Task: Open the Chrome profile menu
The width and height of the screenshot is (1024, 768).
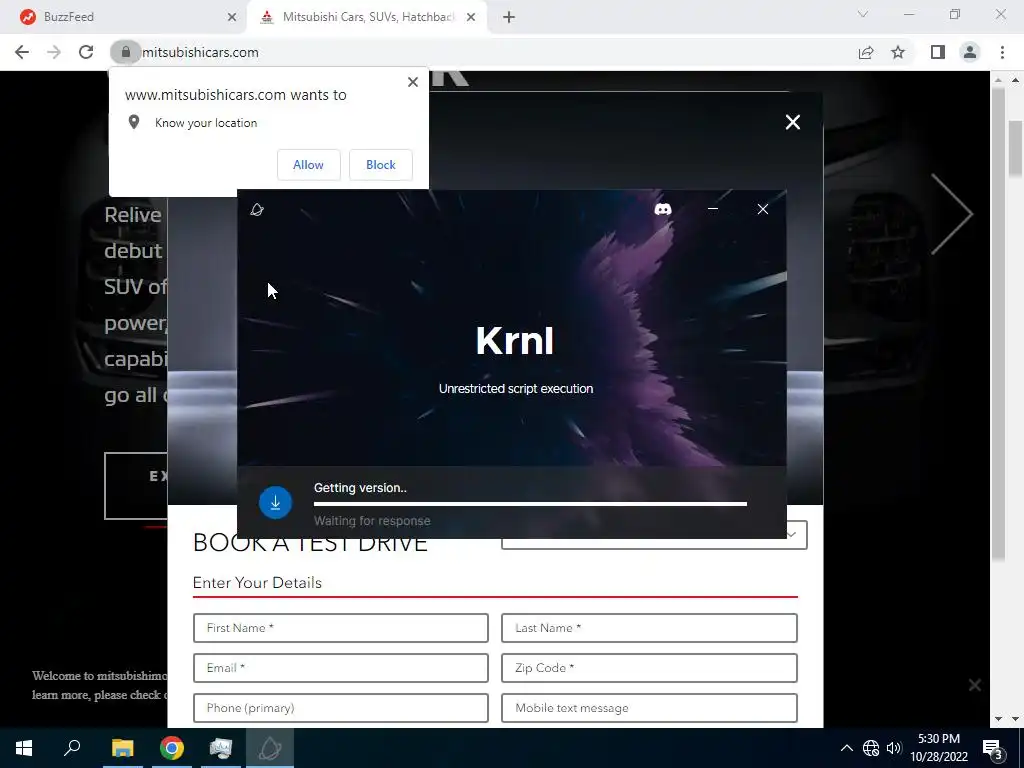Action: click(x=970, y=52)
